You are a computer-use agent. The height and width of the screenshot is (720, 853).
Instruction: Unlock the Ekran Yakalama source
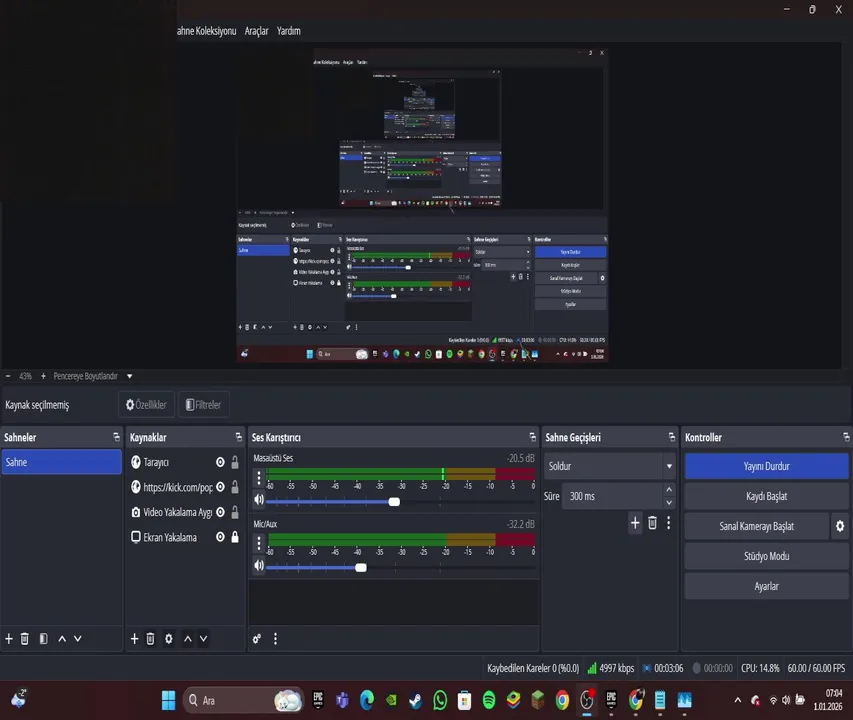click(x=235, y=537)
